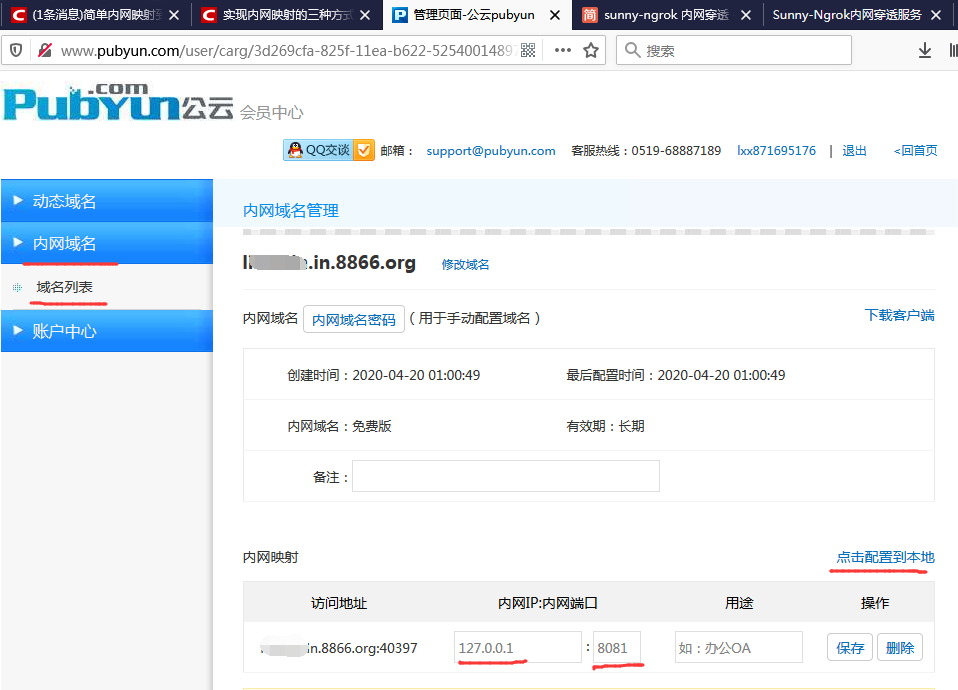This screenshot has width=958, height=690.
Task: Click the 会员中心 label
Action: tap(271, 112)
